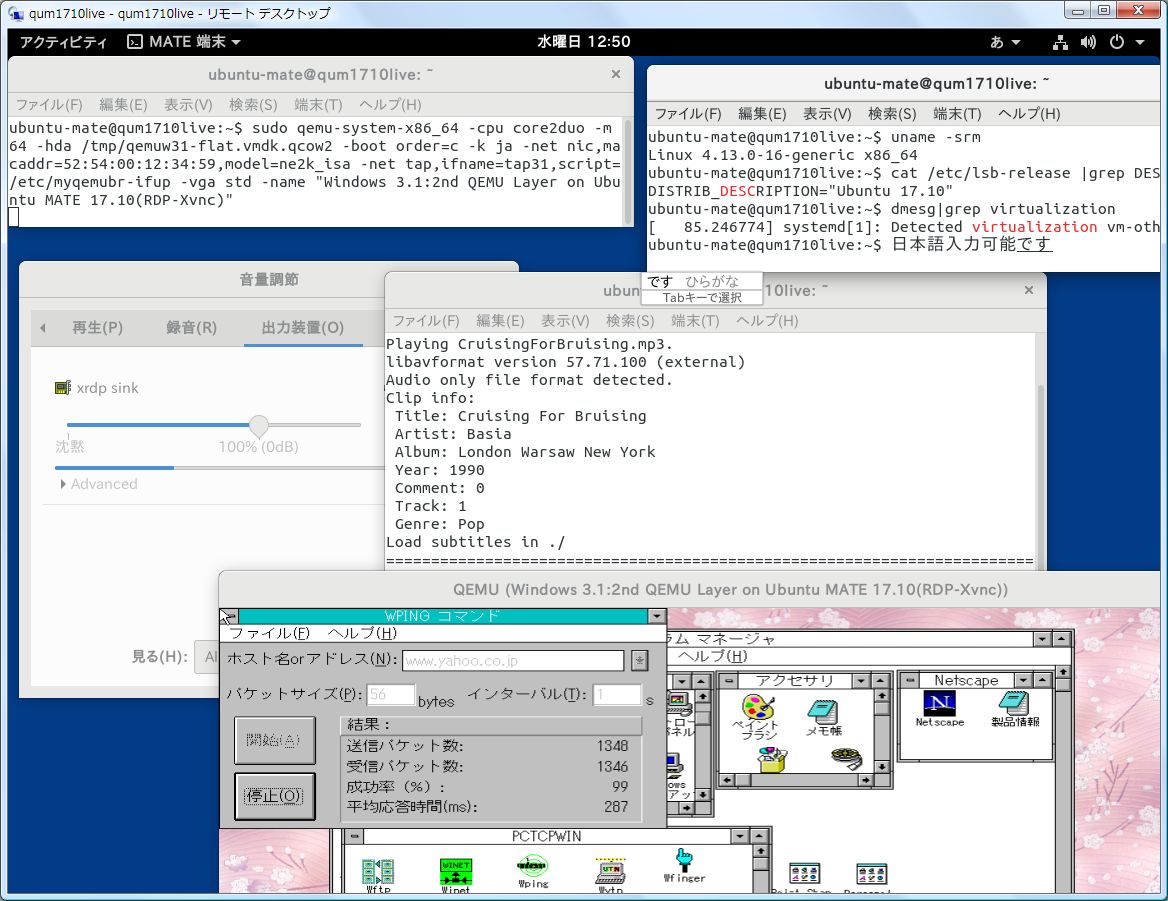
Task: Click the xrdp sink device icon
Action: click(x=63, y=388)
